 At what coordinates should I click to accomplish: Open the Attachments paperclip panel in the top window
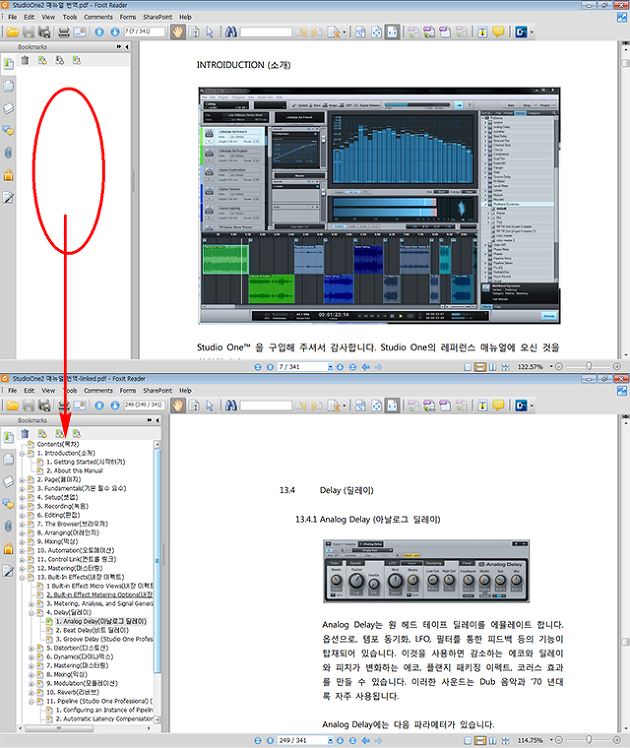(x=8, y=153)
